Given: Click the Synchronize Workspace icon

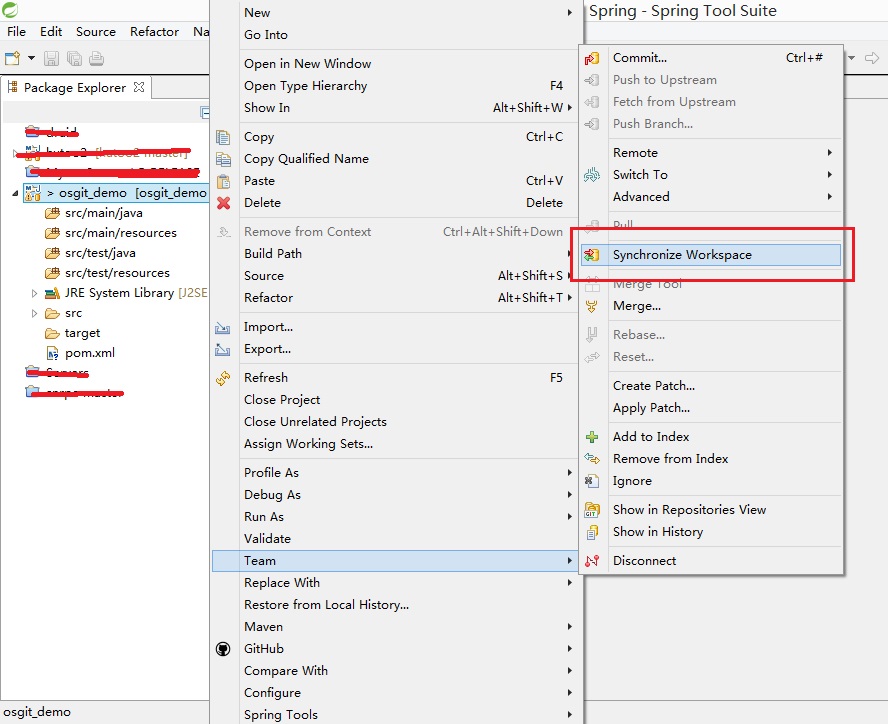Looking at the screenshot, I should 592,255.
